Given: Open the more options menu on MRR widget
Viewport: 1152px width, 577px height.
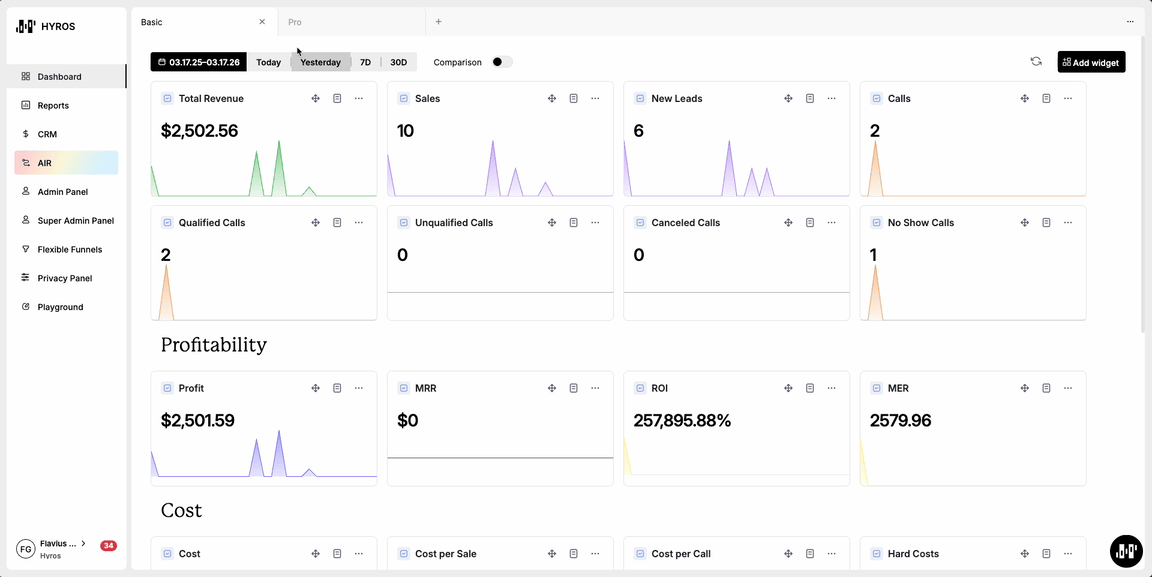Looking at the screenshot, I should pyautogui.click(x=595, y=388).
